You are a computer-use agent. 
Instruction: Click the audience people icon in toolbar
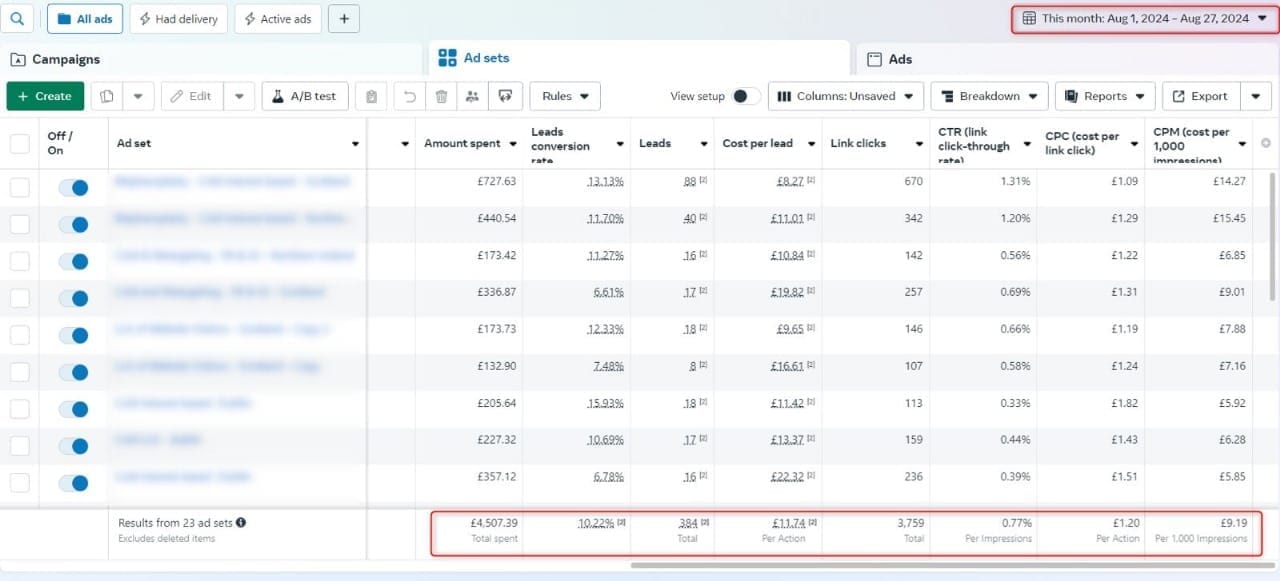pyautogui.click(x=473, y=96)
